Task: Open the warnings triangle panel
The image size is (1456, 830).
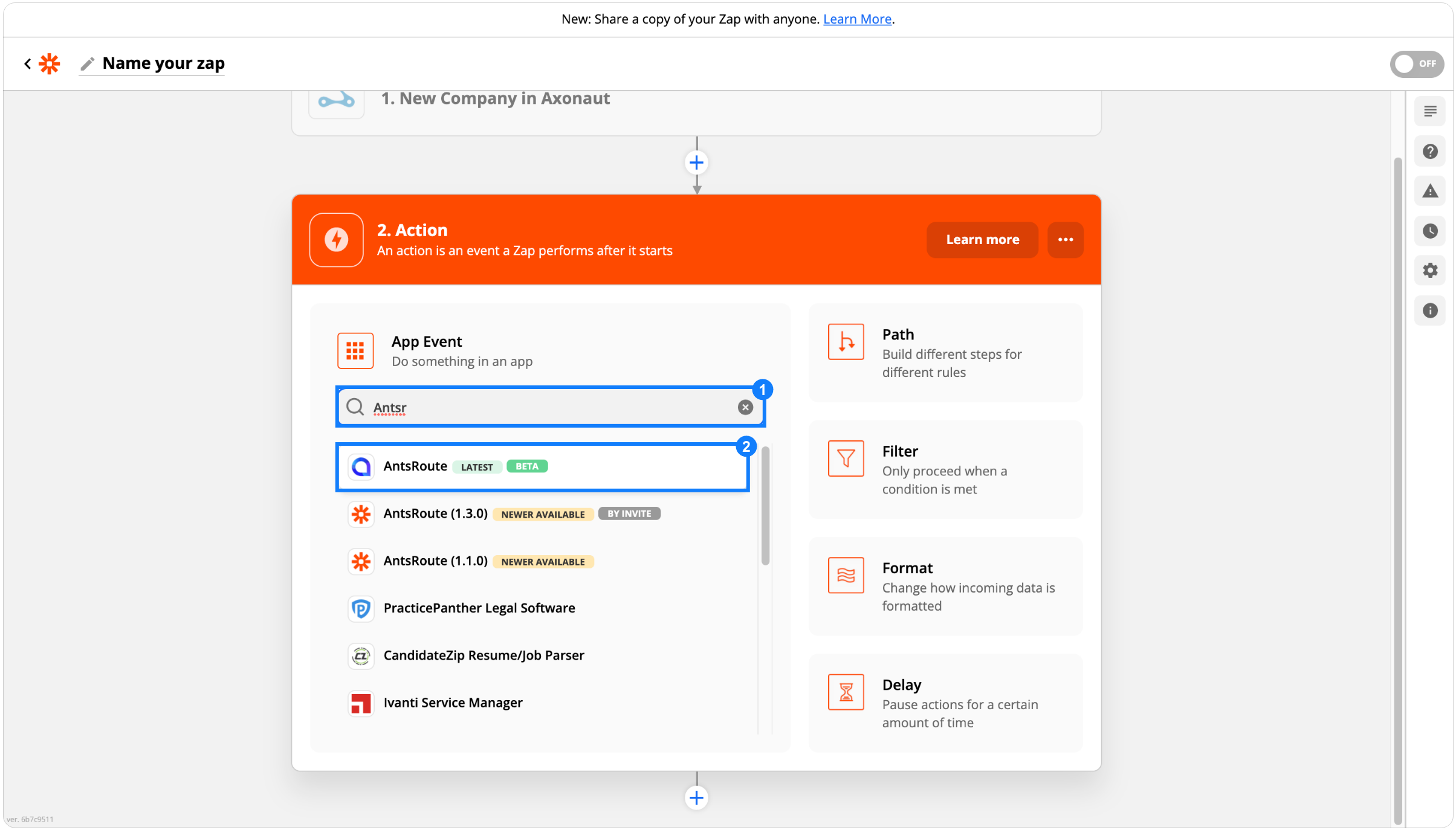Action: point(1429,191)
